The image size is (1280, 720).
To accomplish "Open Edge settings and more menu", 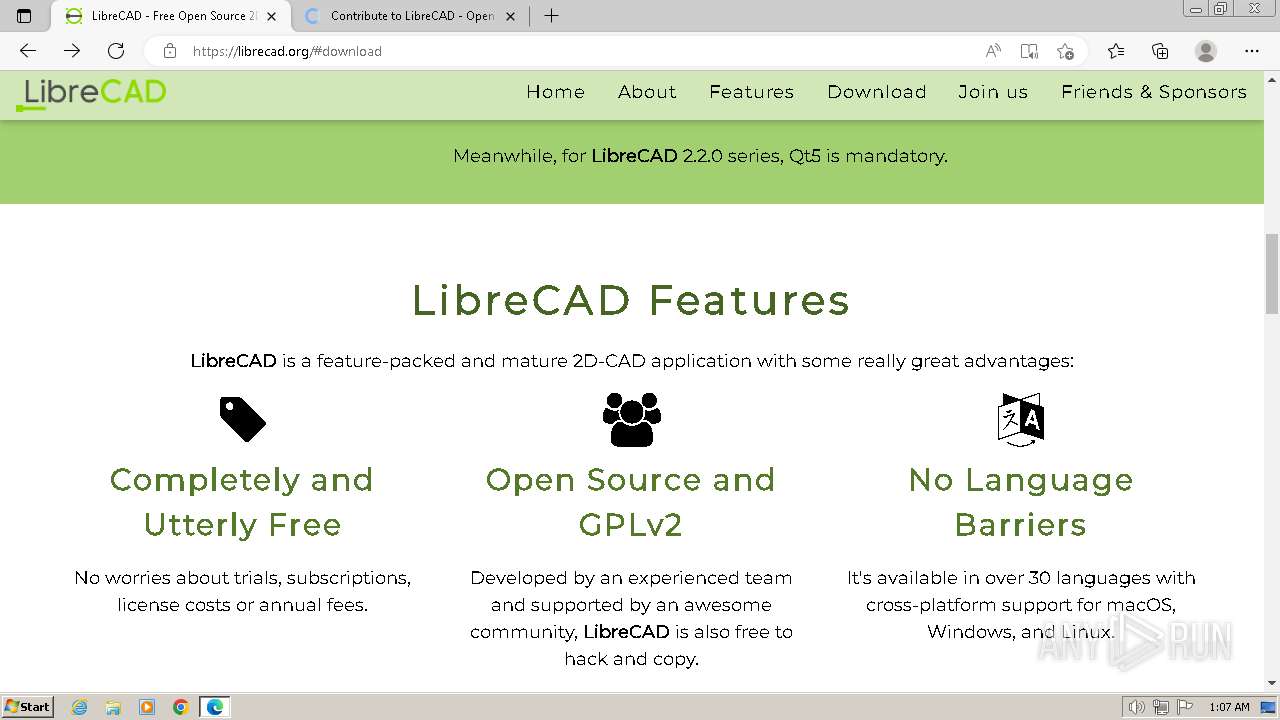I will click(1252, 51).
